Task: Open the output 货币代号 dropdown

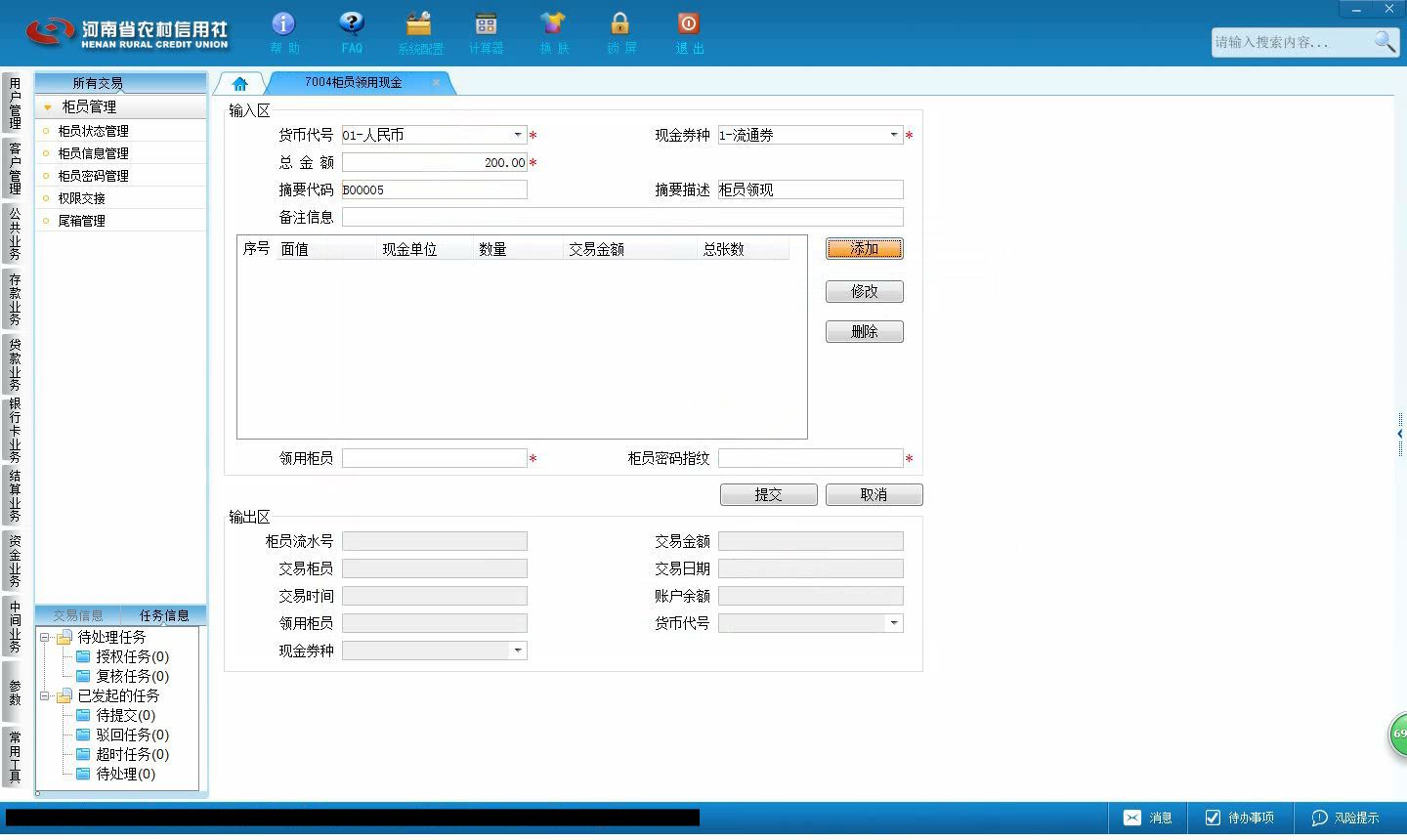Action: click(x=894, y=623)
